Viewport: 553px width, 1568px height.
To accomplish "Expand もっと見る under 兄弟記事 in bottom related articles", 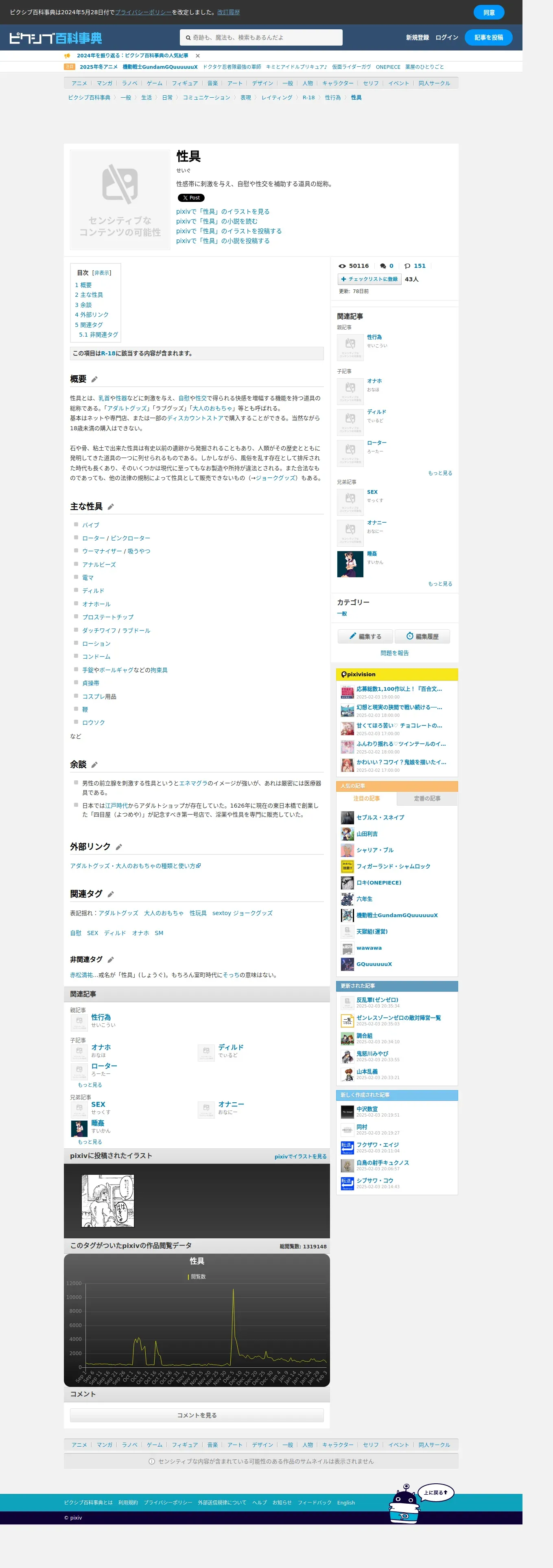I will pos(90,1141).
